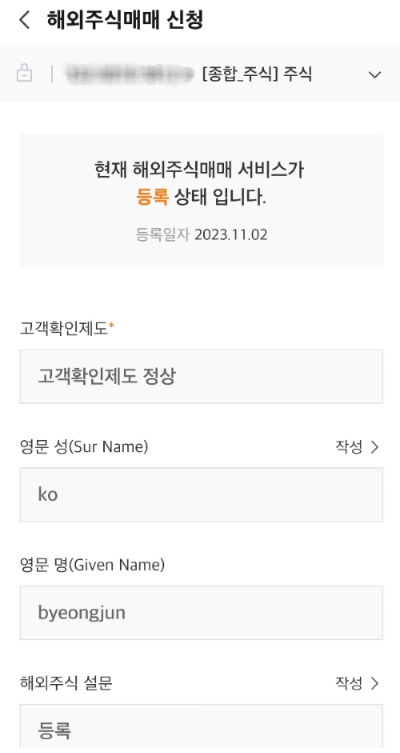This screenshot has height=753, width=400.
Task: Tap the 영문 명(Given Name) label
Action: point(92,565)
